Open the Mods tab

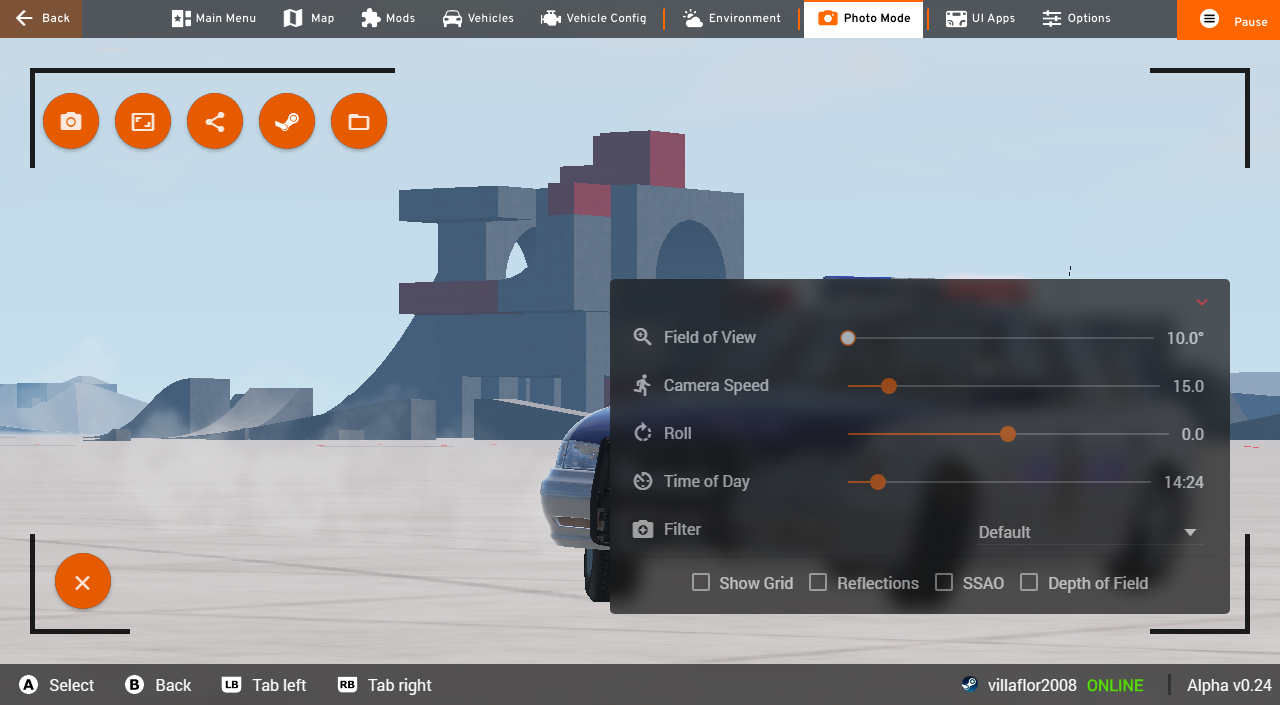(x=388, y=18)
